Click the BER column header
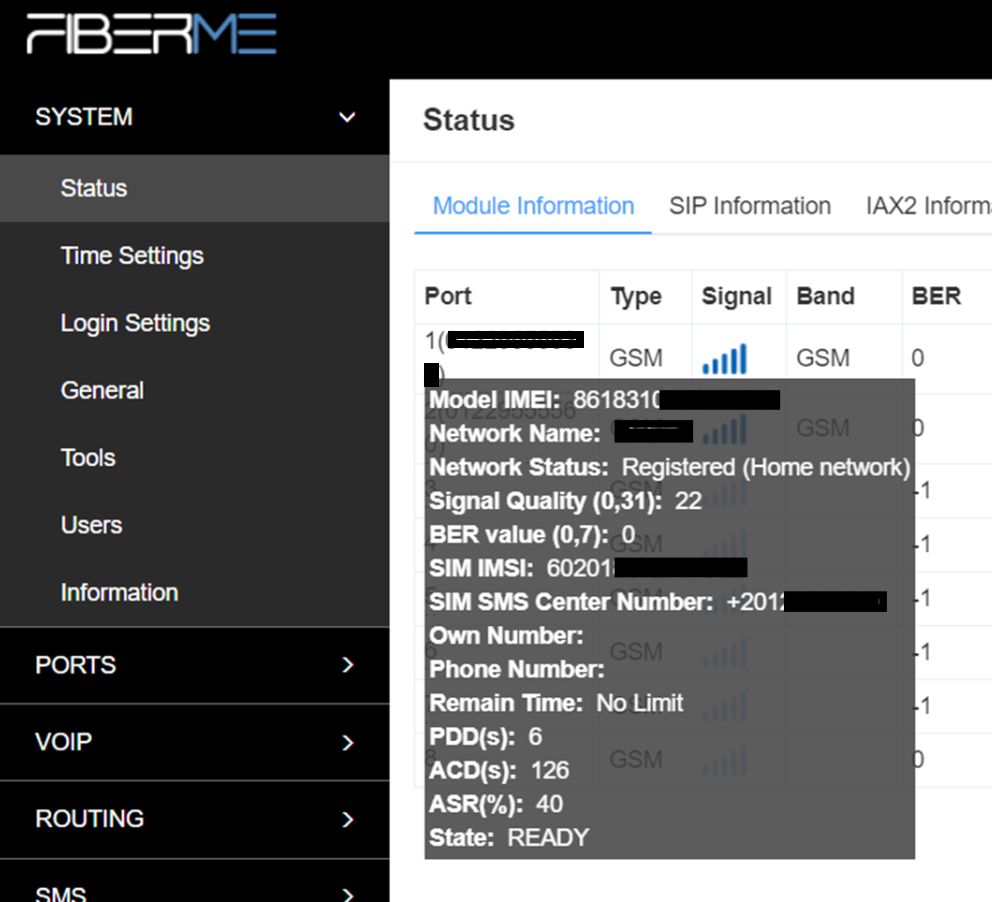 (936, 296)
